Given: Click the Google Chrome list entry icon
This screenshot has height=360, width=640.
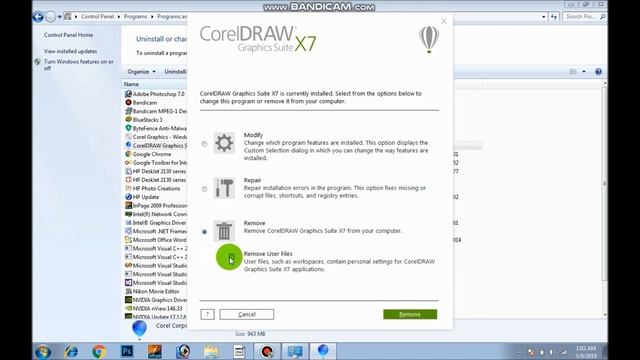Looking at the screenshot, I should click(x=128, y=154).
